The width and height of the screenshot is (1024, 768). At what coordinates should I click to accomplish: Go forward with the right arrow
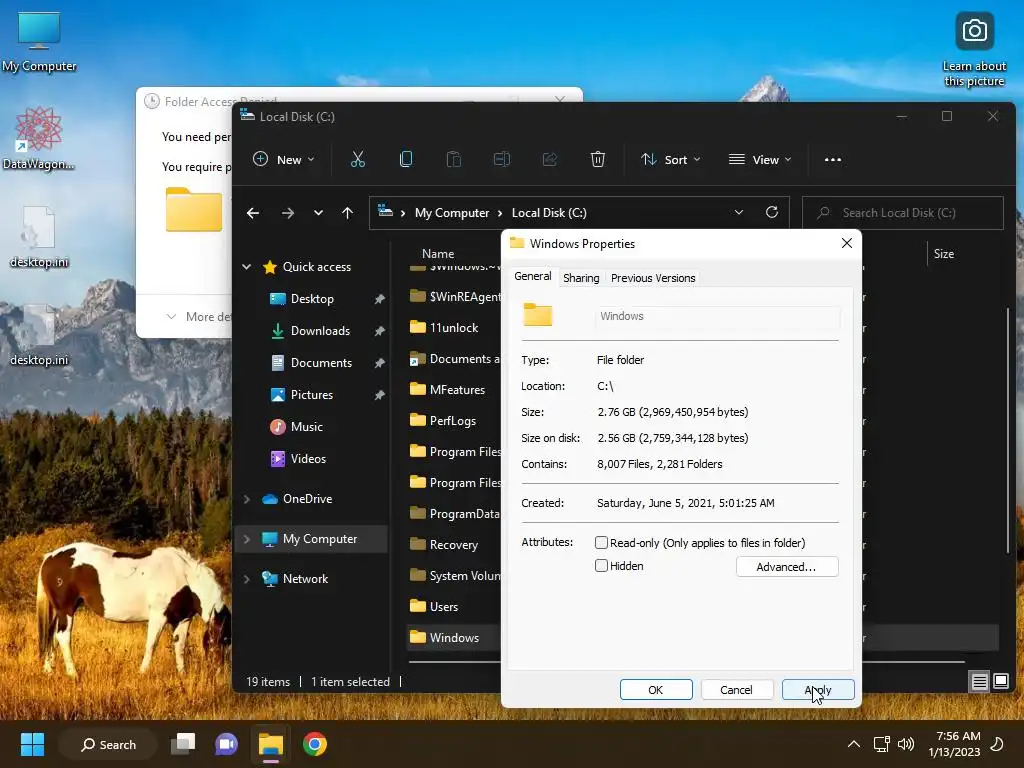(x=287, y=213)
